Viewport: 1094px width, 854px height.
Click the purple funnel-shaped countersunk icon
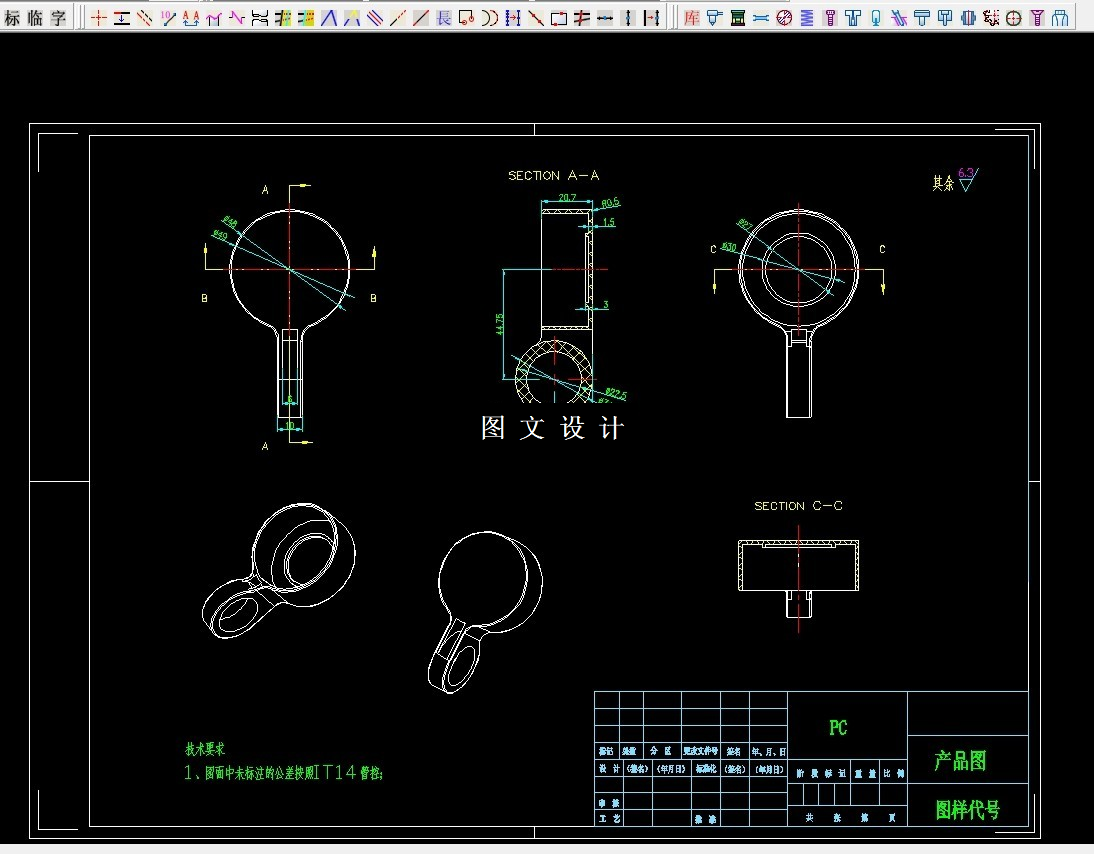1037,18
